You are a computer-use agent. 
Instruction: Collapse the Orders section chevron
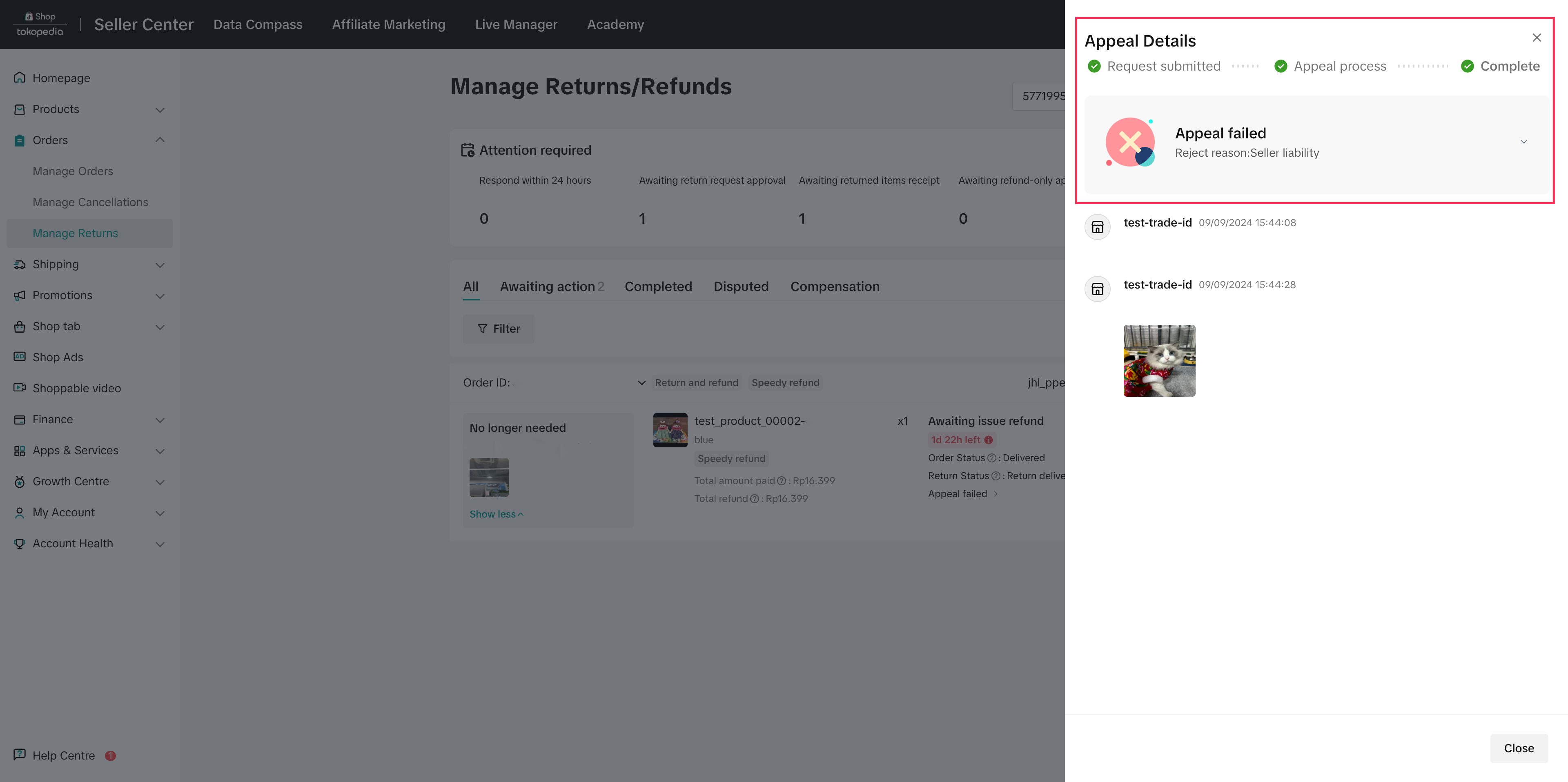(160, 140)
